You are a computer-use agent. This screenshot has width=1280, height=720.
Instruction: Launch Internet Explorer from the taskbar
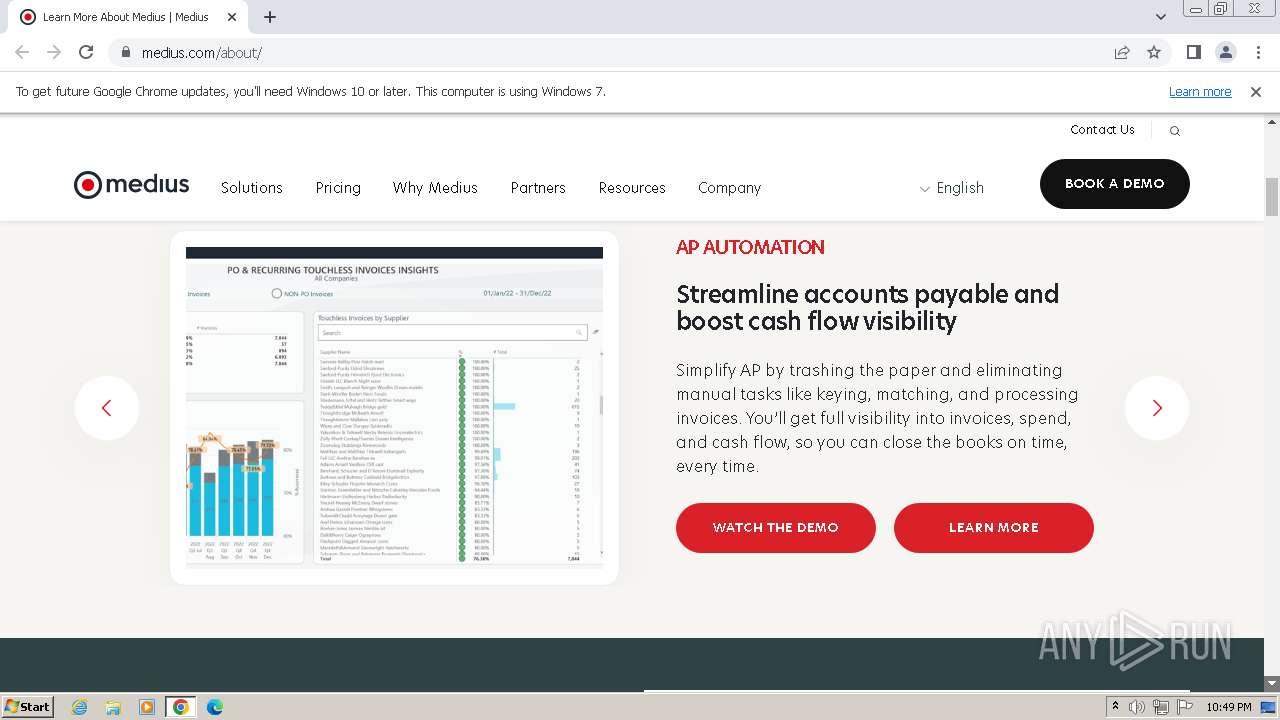point(80,707)
